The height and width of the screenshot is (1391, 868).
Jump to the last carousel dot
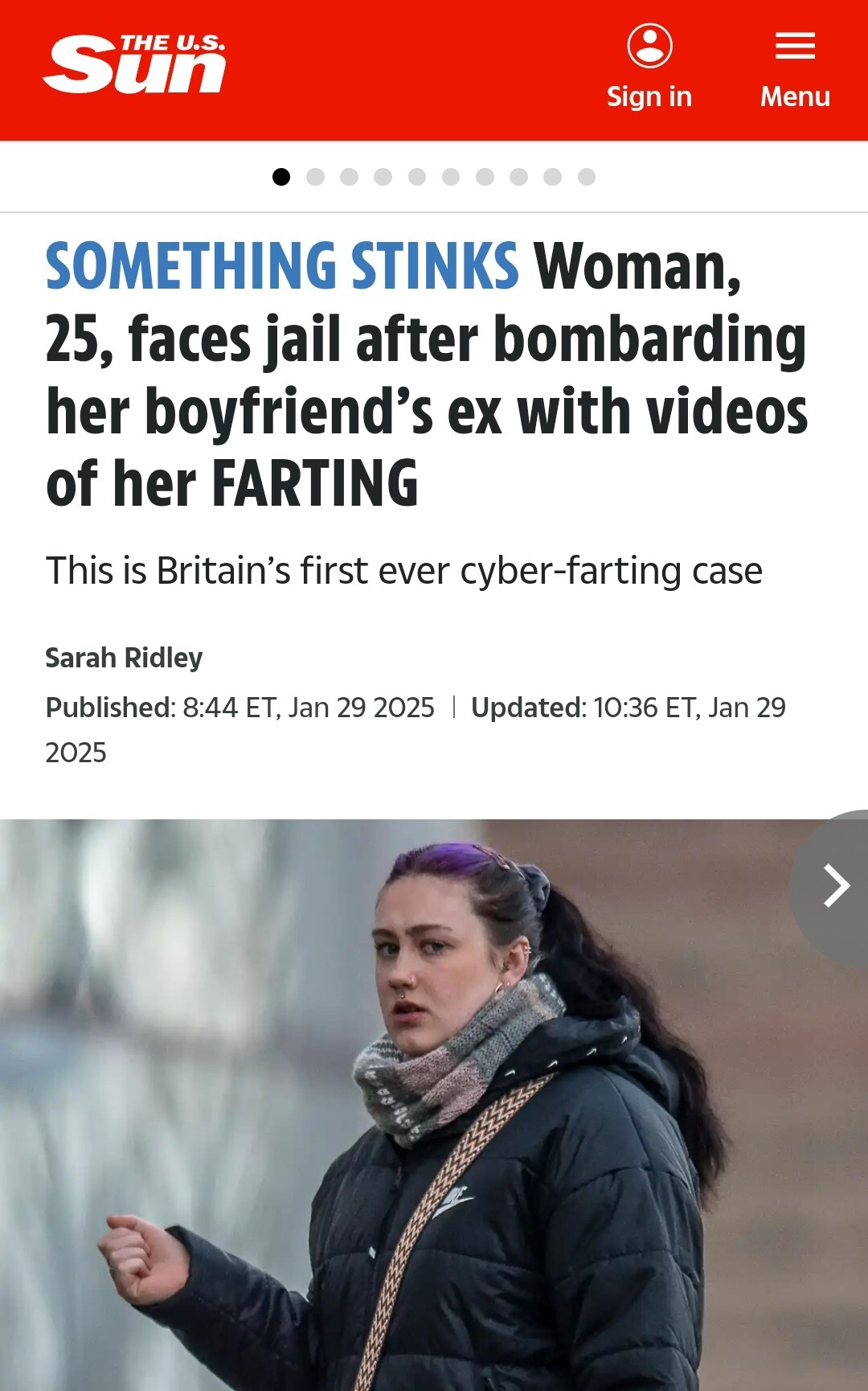click(x=587, y=177)
